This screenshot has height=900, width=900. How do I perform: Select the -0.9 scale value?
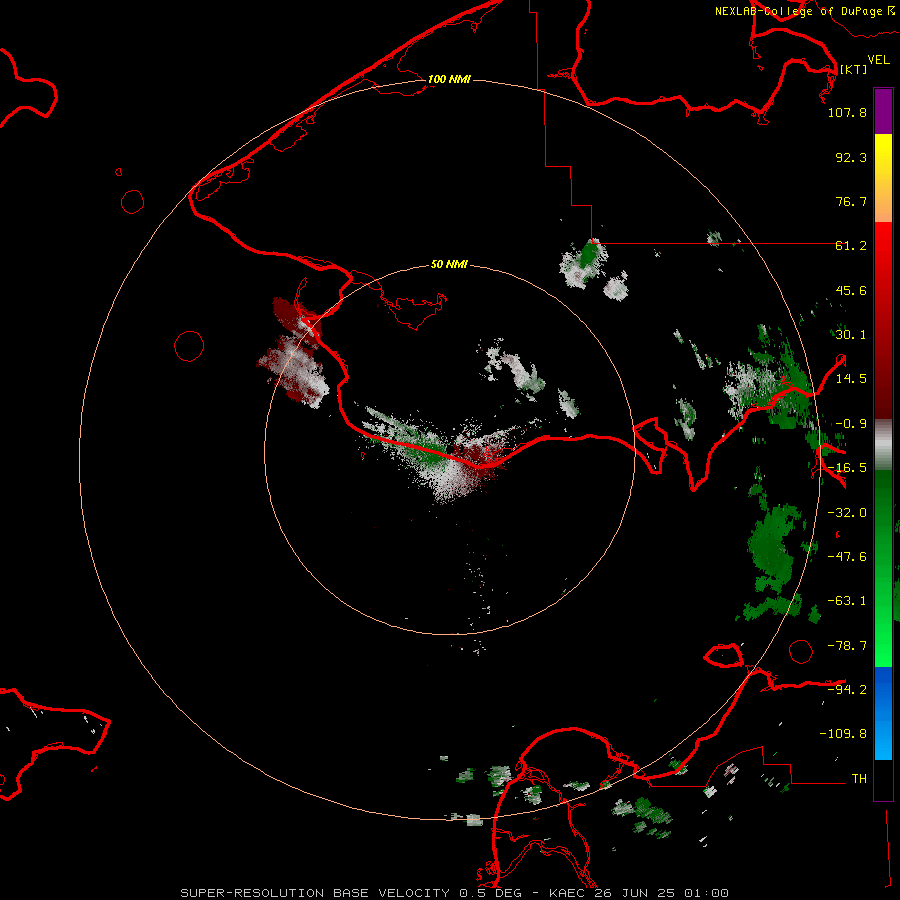tap(851, 424)
